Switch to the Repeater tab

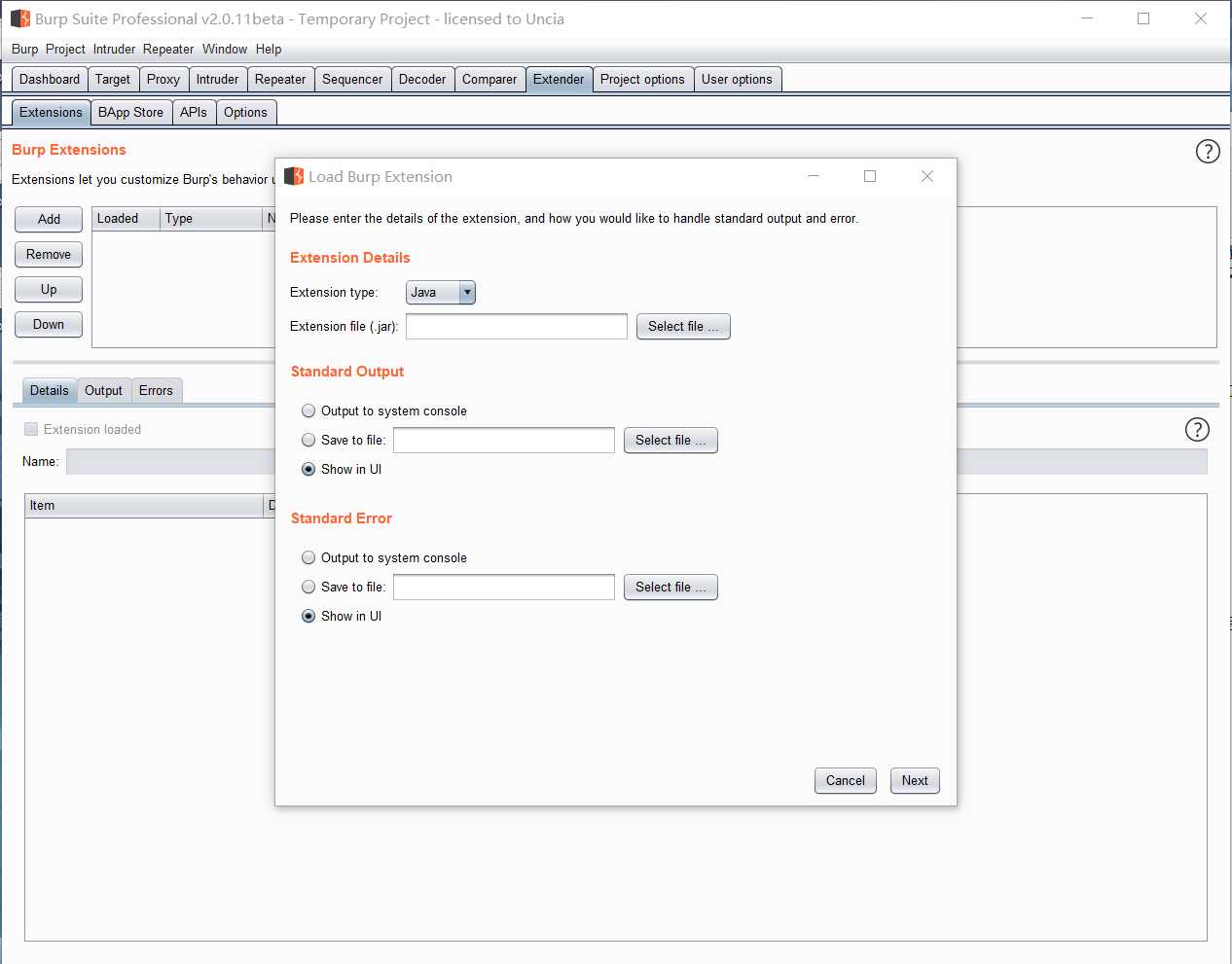(280, 79)
